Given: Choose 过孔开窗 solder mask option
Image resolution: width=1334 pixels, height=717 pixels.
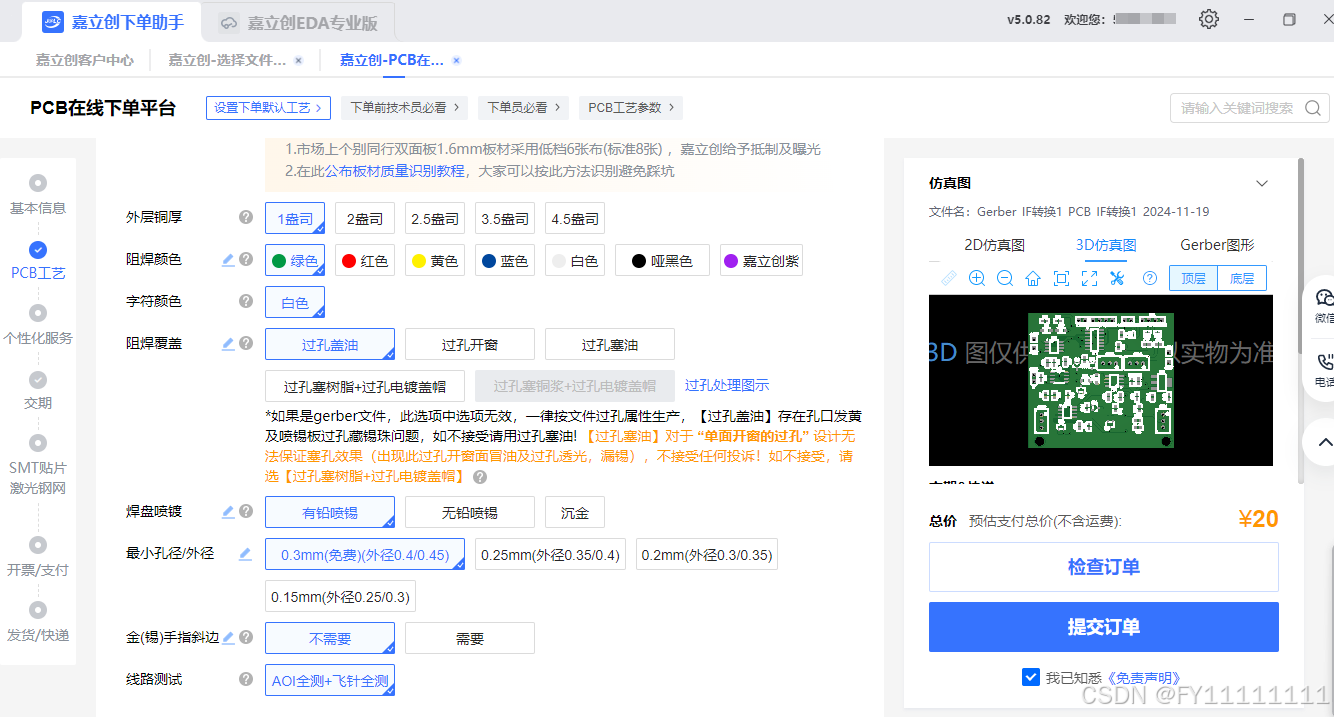Looking at the screenshot, I should (x=470, y=345).
